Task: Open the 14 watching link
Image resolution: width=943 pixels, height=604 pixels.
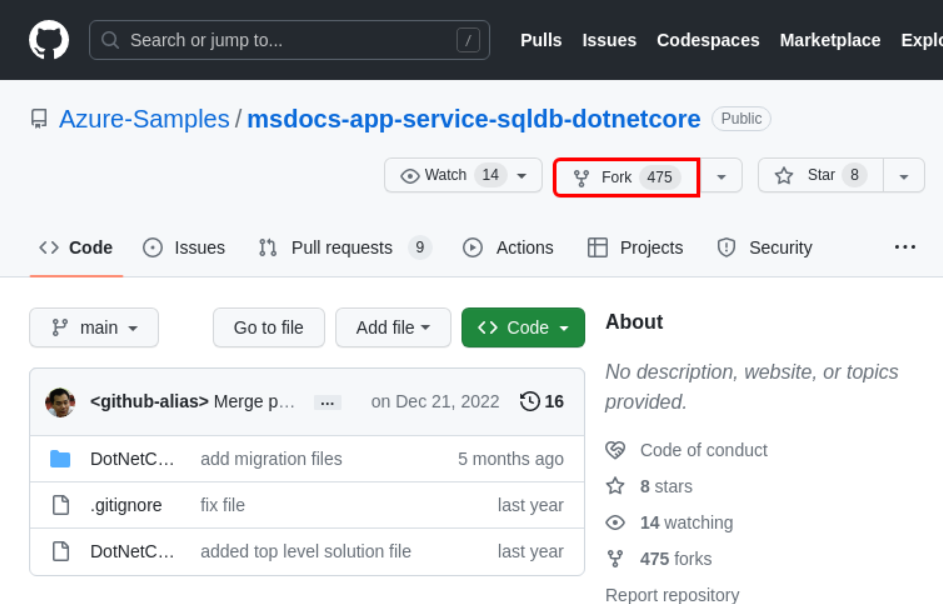Action: [x=686, y=522]
